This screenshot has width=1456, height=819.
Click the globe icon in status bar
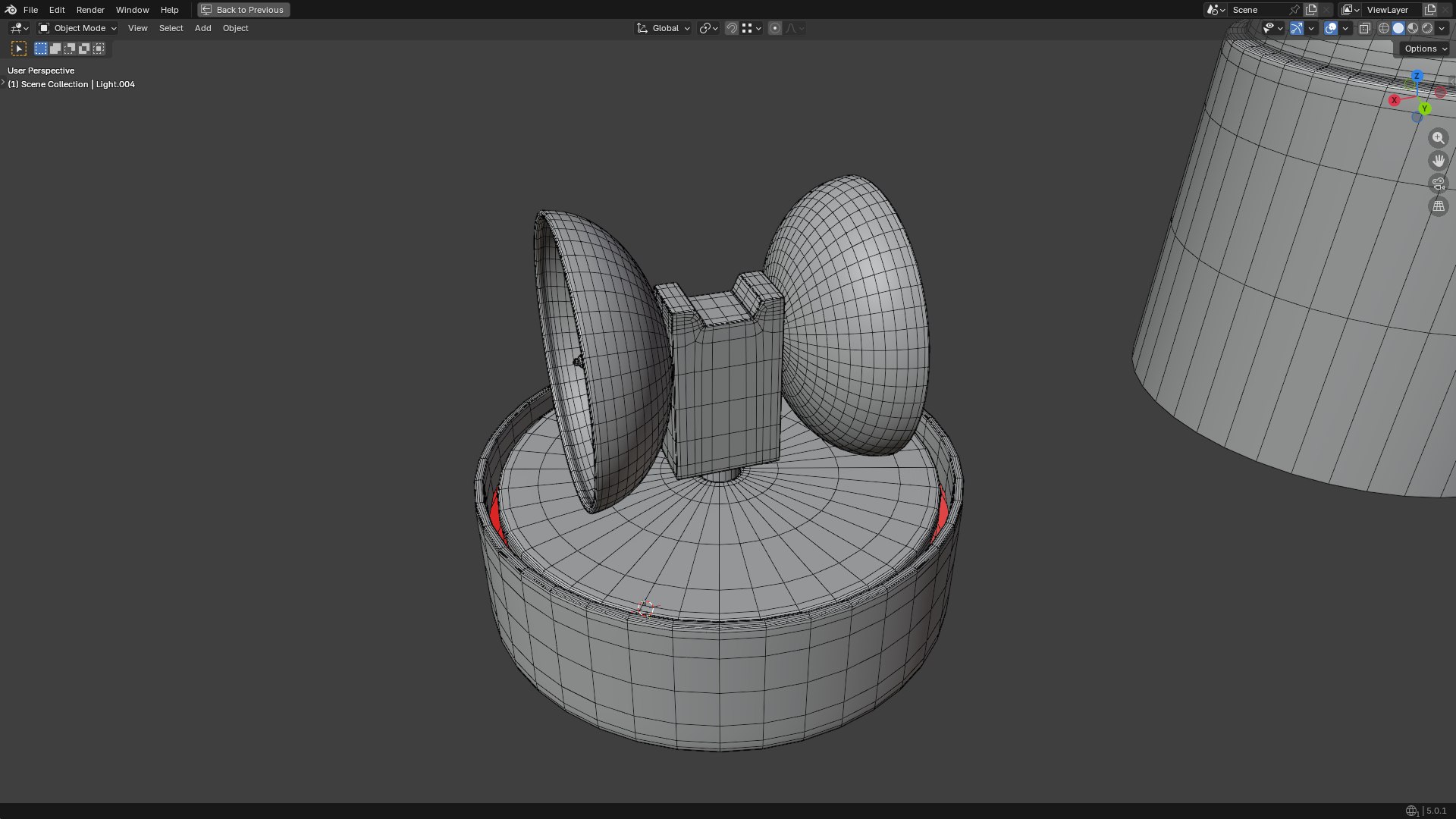pyautogui.click(x=1411, y=811)
